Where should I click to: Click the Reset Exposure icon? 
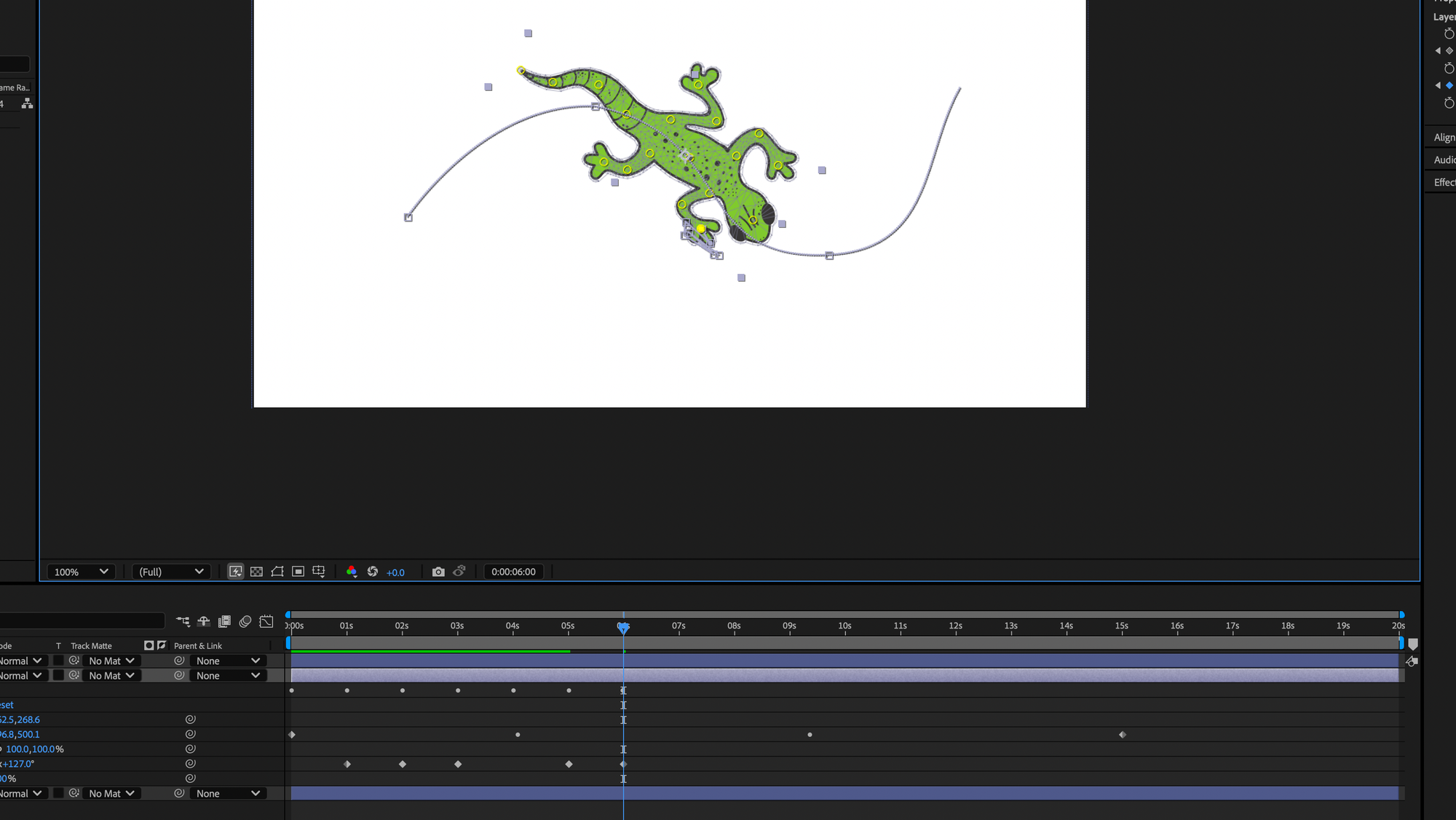tap(373, 572)
